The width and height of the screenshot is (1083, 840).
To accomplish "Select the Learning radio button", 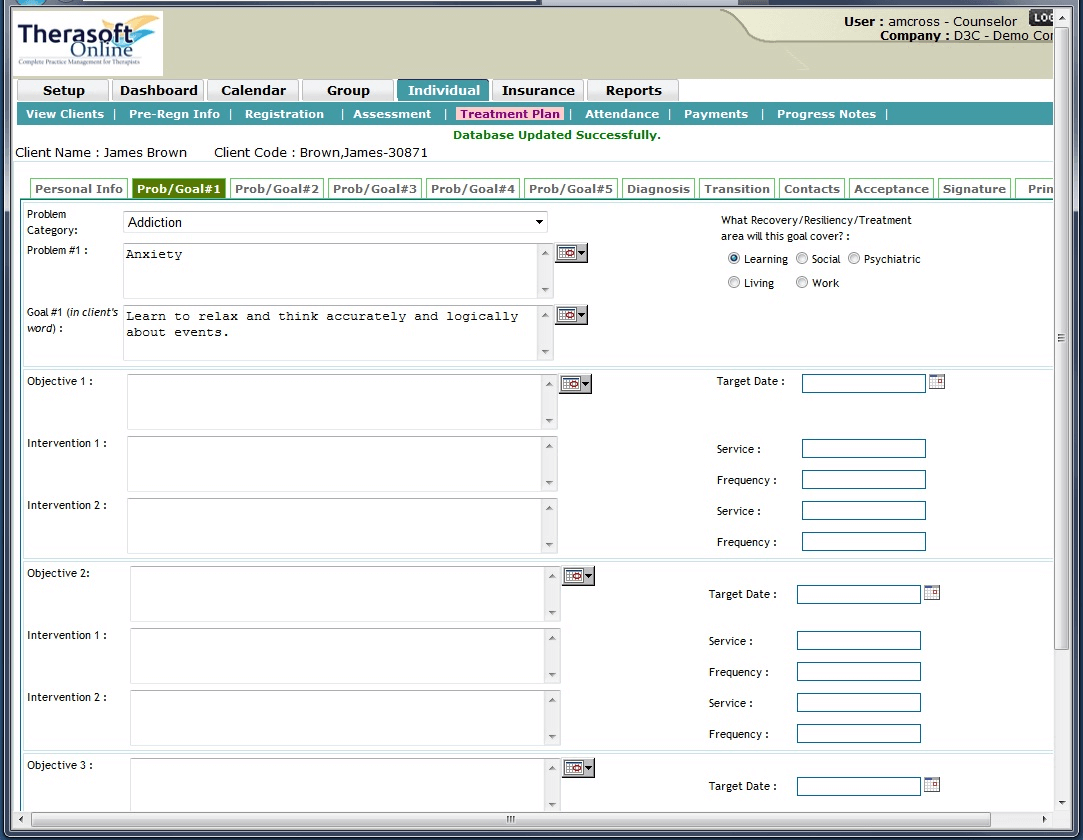I will coord(734,258).
